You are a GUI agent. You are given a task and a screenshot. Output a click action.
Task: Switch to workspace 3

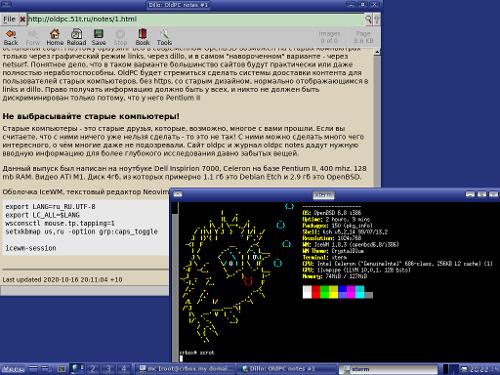108,369
